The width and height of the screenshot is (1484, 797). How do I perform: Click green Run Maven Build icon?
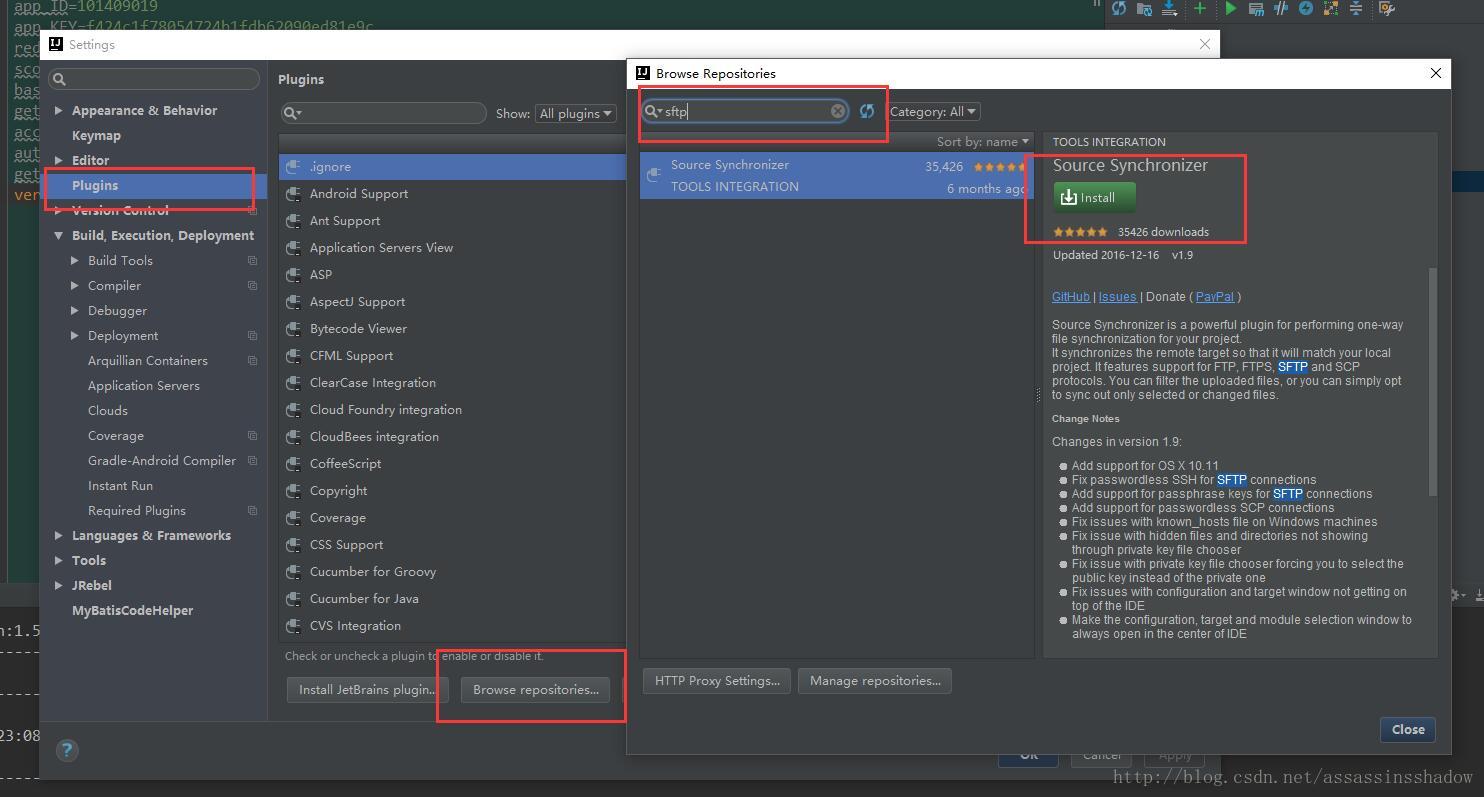1230,9
